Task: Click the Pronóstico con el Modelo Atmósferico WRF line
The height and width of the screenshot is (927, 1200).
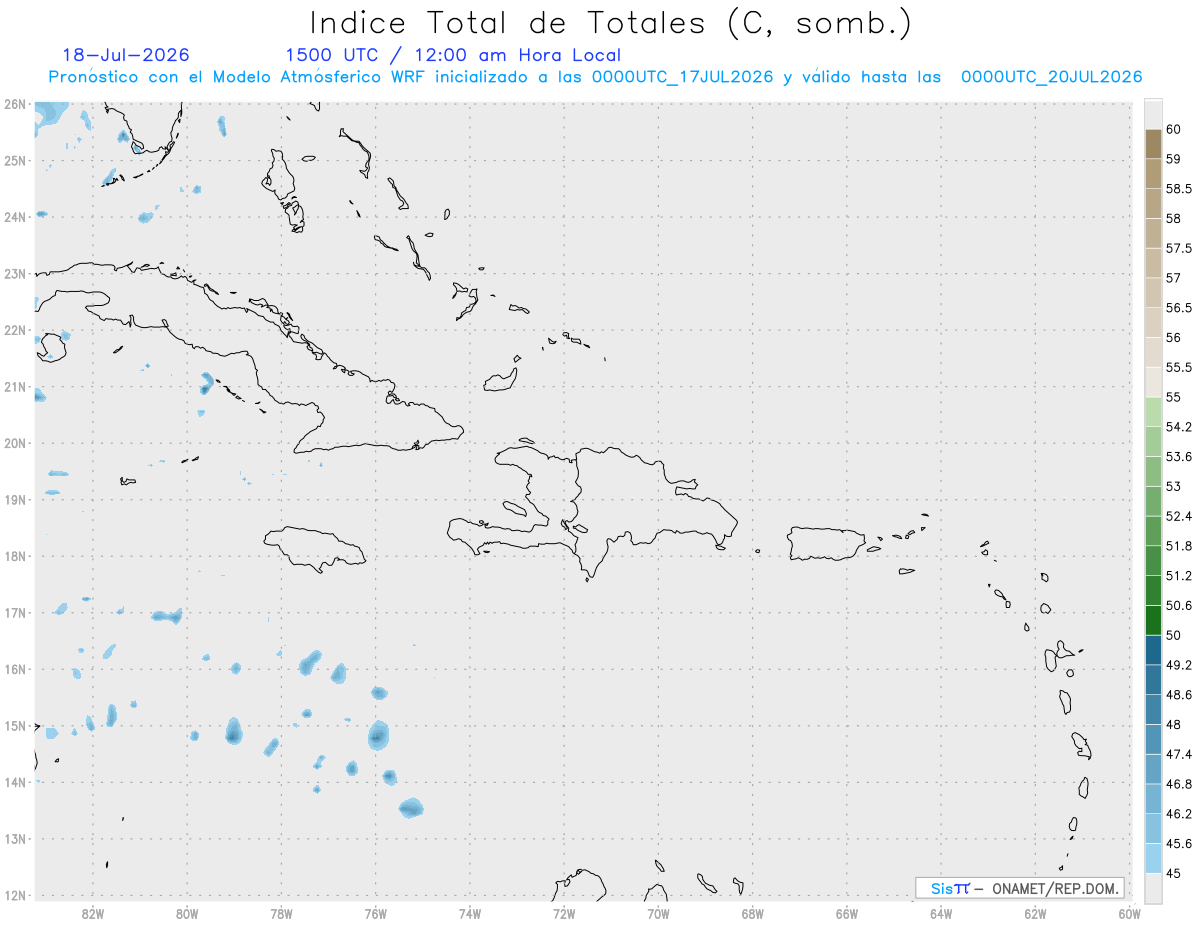Action: click(x=595, y=77)
